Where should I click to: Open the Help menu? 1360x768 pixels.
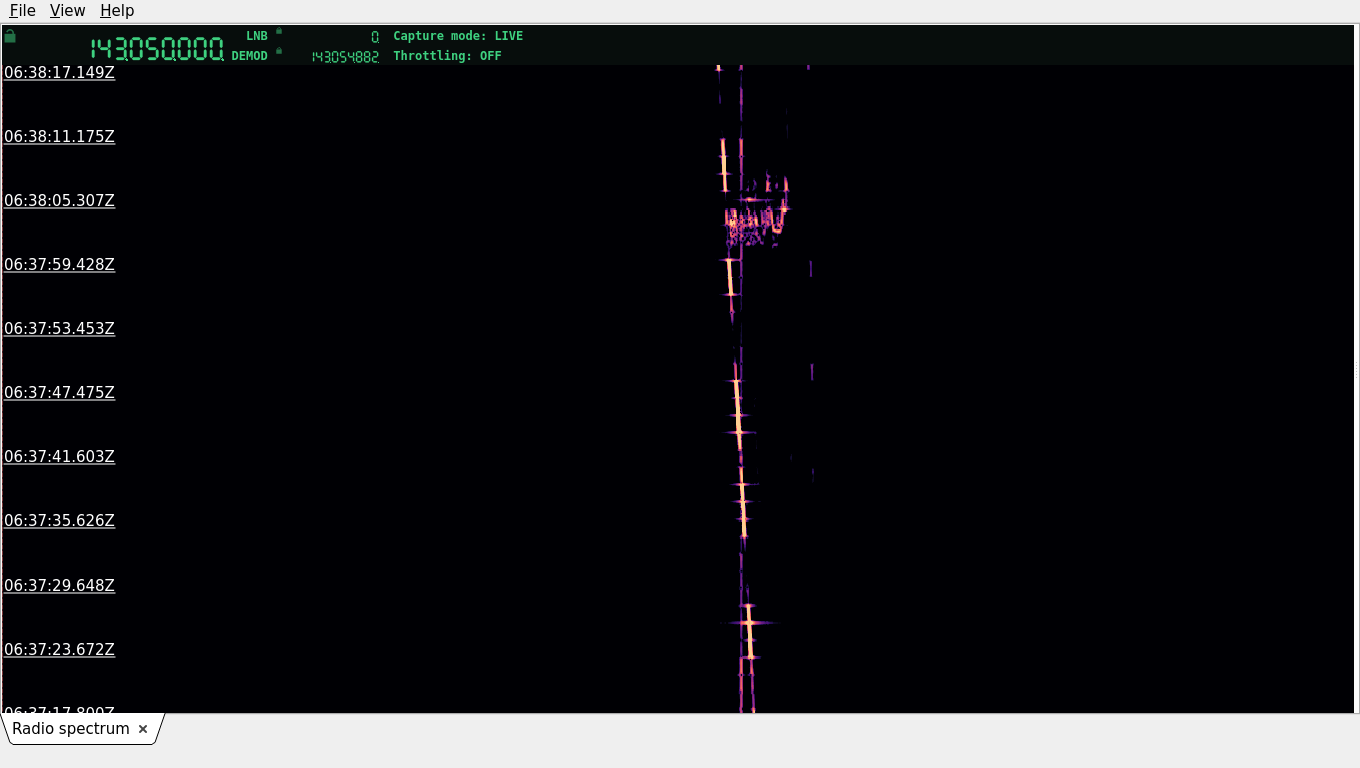tap(117, 11)
